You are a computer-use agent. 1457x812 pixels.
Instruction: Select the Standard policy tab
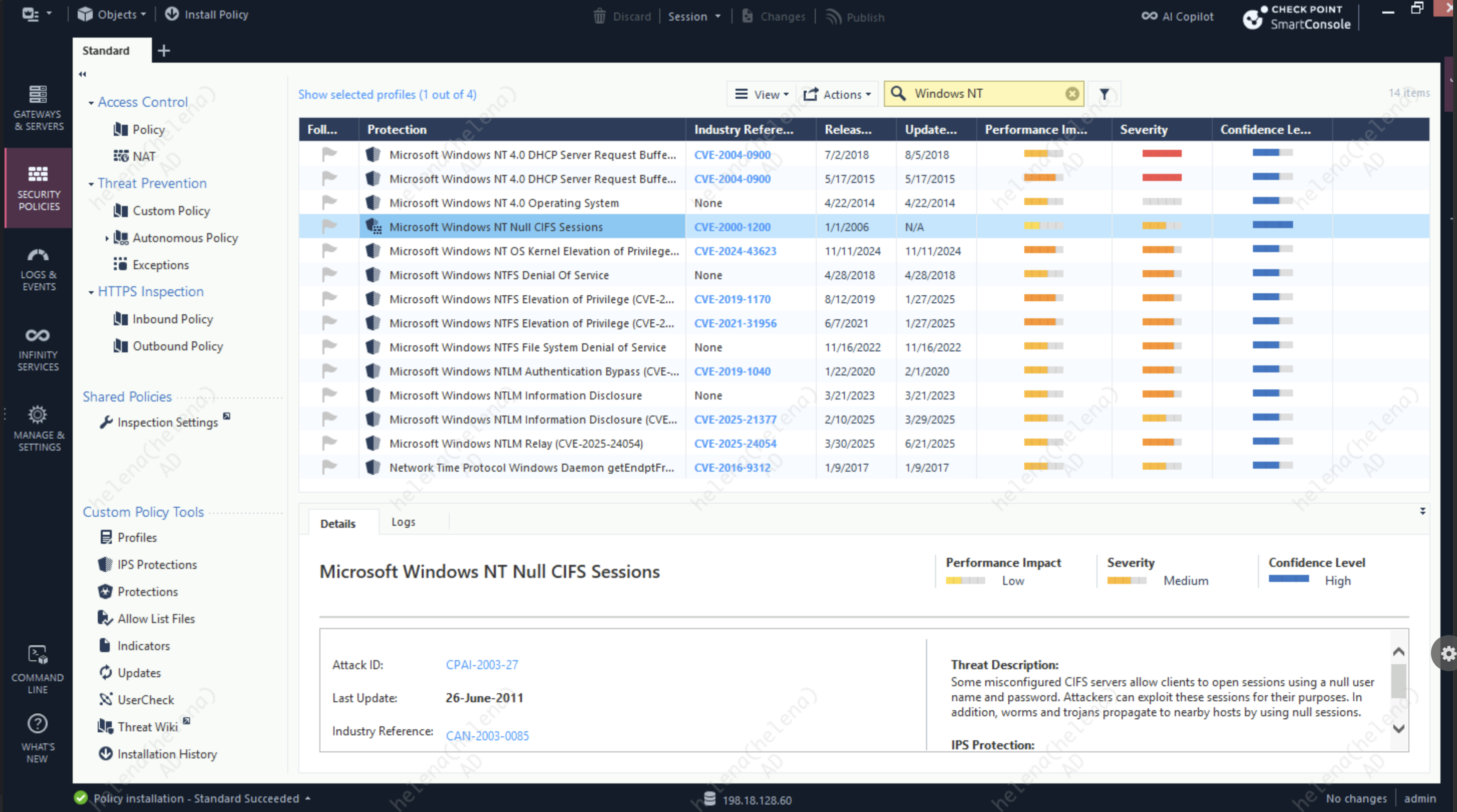106,50
